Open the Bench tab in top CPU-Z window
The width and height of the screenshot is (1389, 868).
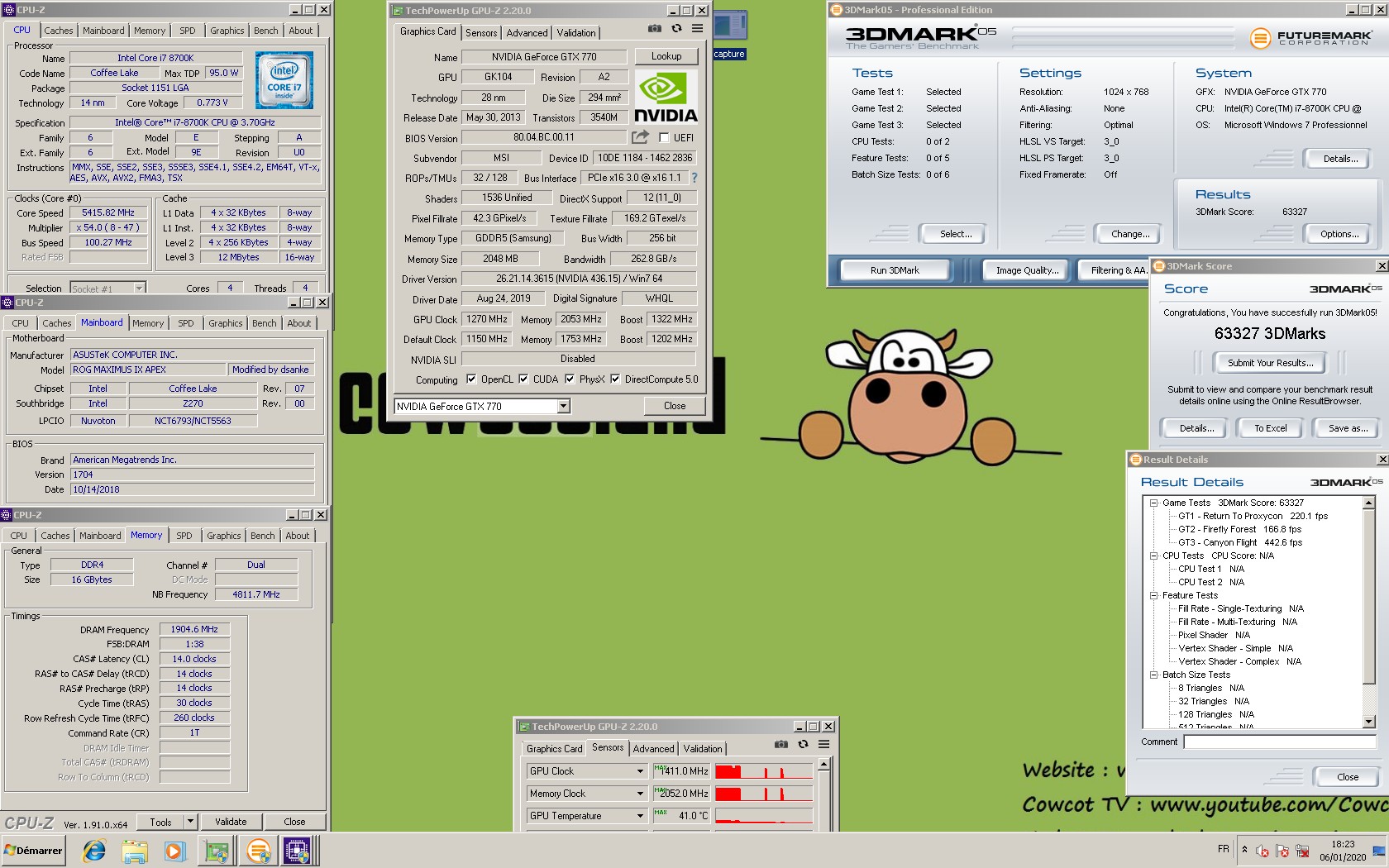265,31
